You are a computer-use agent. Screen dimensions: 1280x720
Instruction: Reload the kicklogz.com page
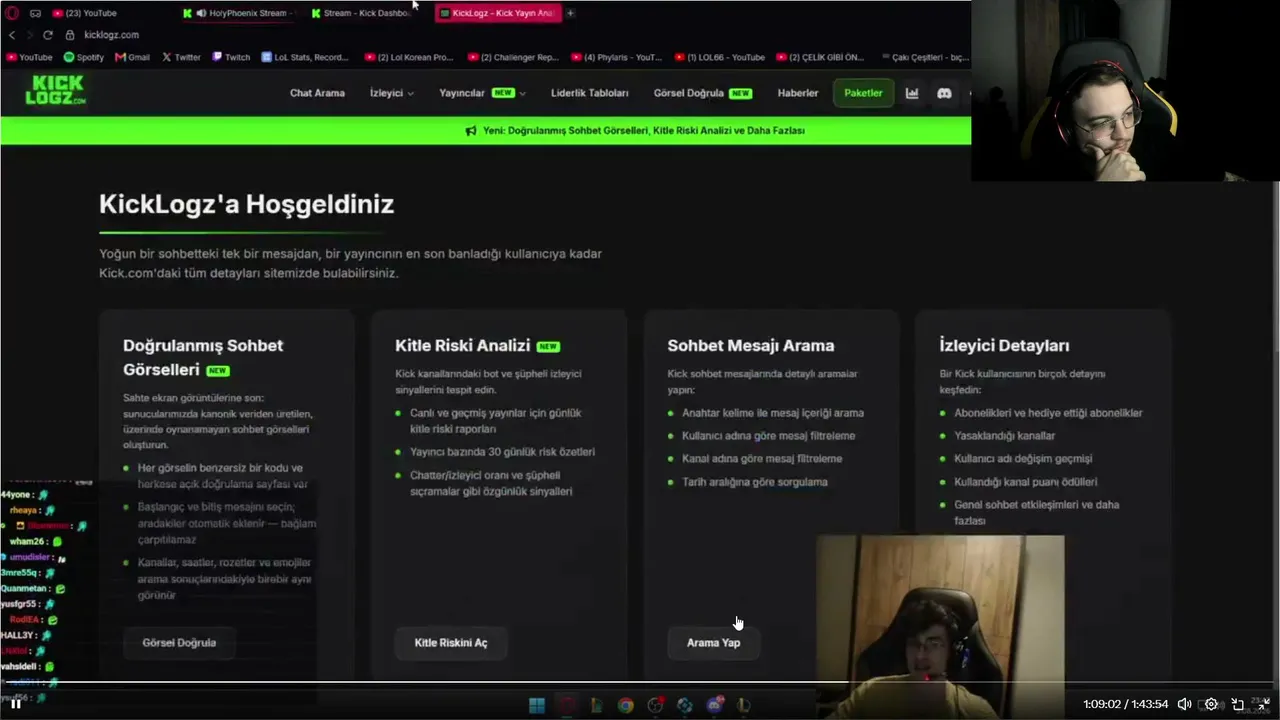pos(47,35)
